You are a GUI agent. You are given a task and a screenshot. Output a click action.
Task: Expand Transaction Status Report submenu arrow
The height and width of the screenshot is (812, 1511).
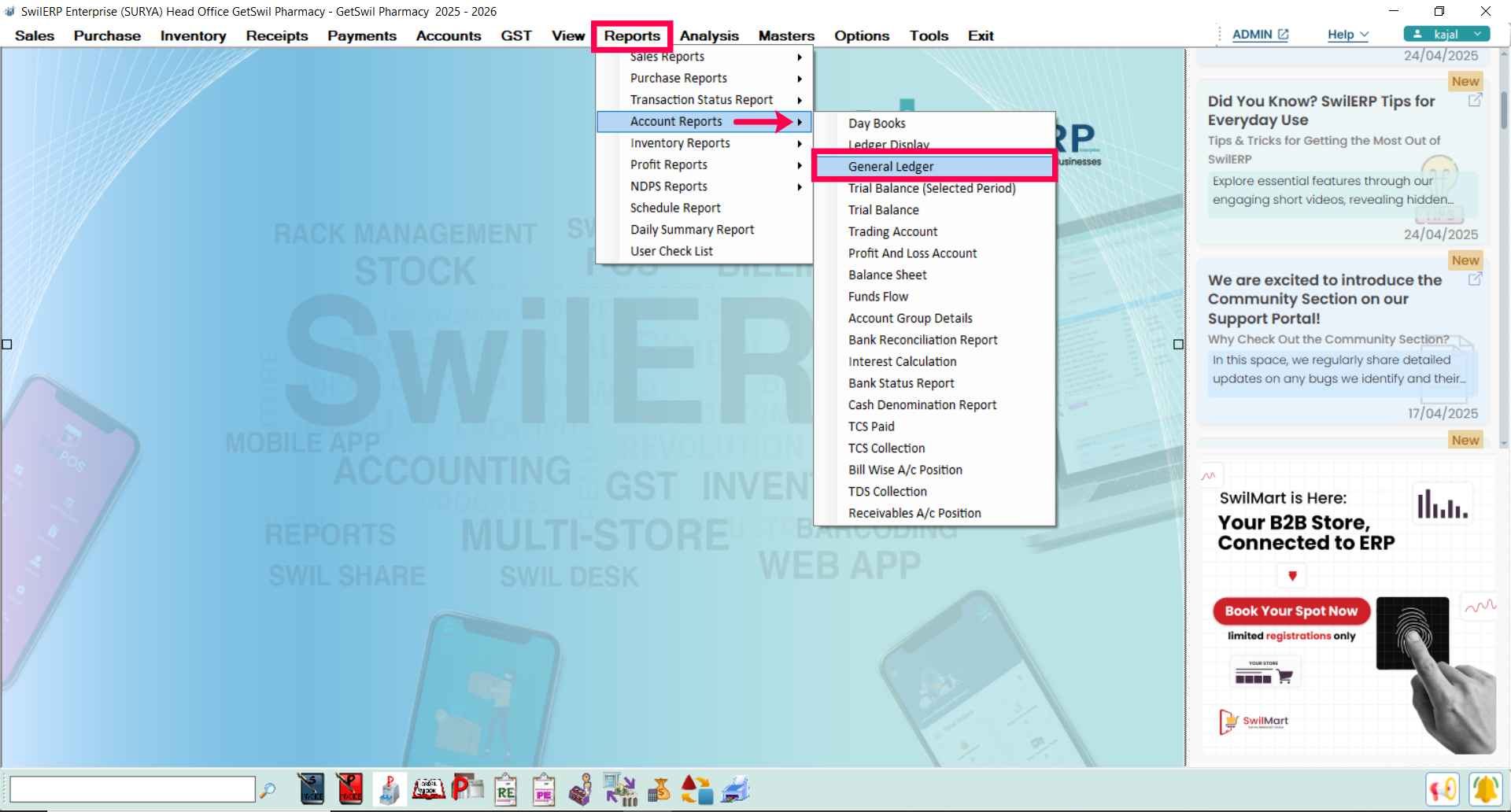pyautogui.click(x=800, y=100)
